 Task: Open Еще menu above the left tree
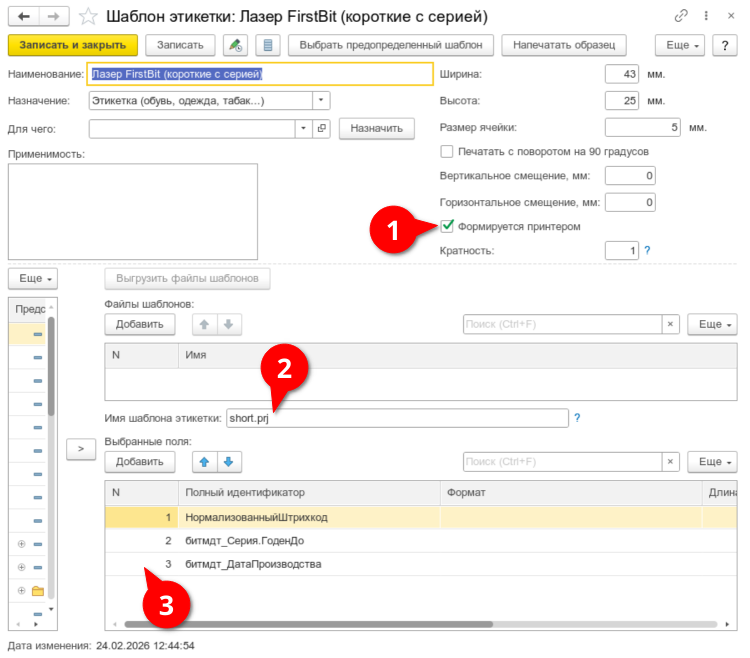33,278
